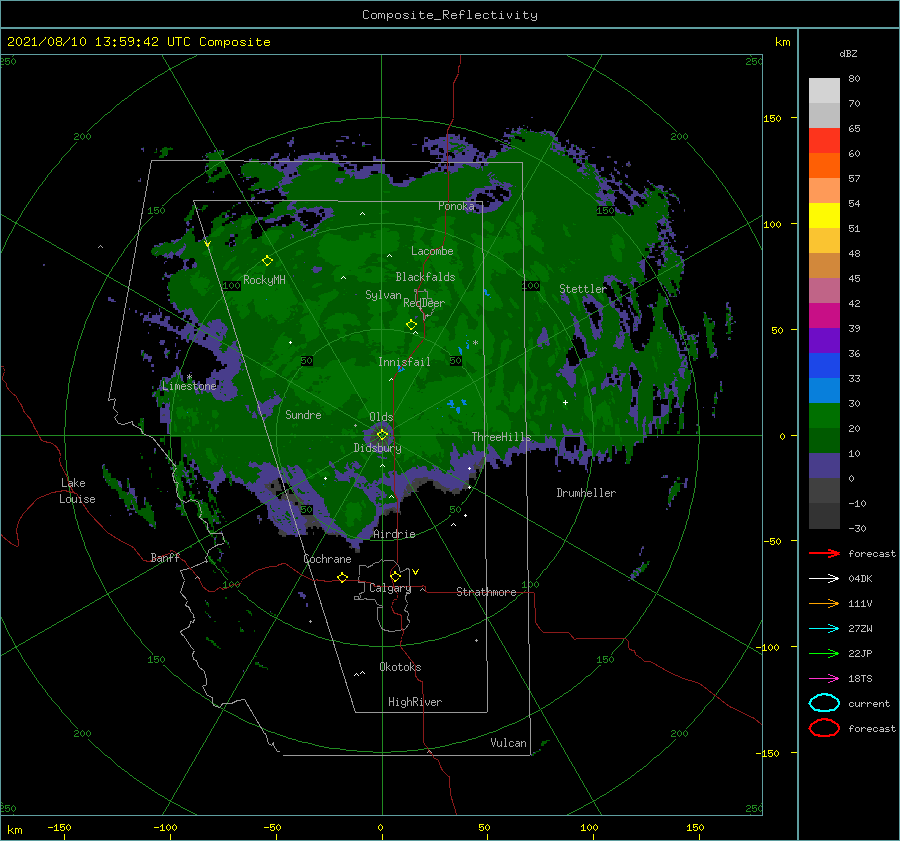Click the yellow diamond marker above Calgary

tap(395, 576)
